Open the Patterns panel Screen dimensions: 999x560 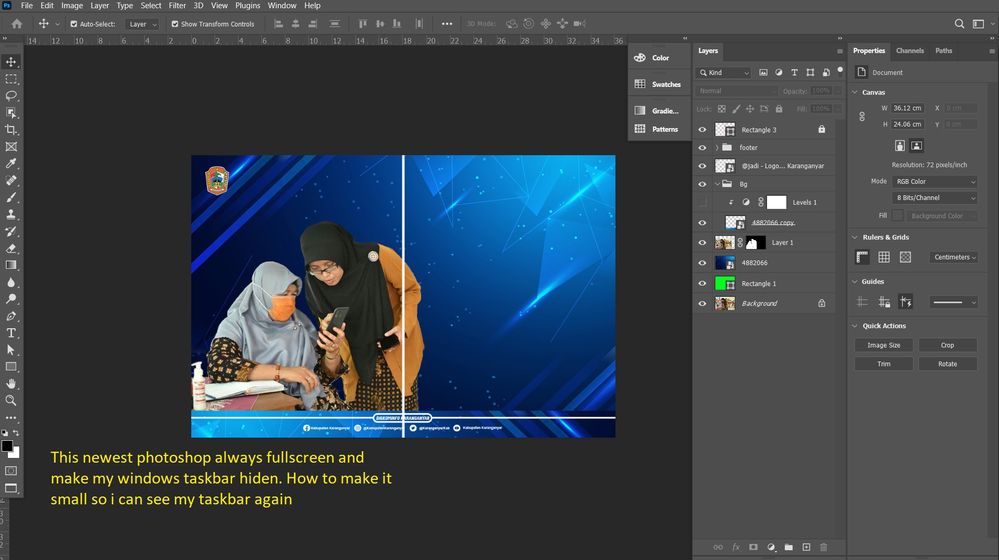(657, 129)
